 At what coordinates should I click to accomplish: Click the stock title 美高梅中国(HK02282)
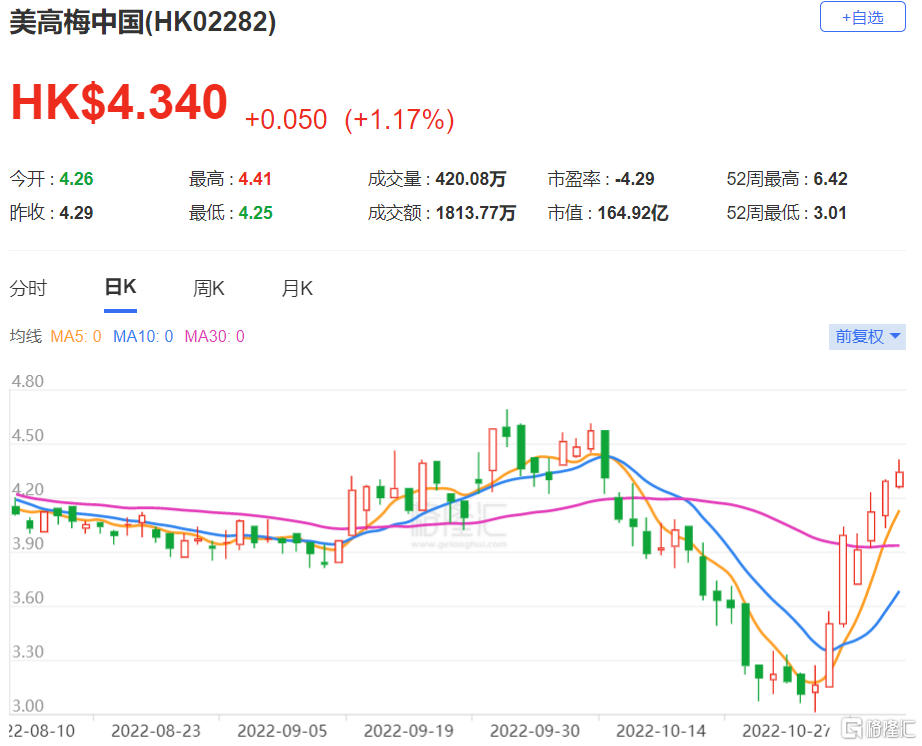143,22
